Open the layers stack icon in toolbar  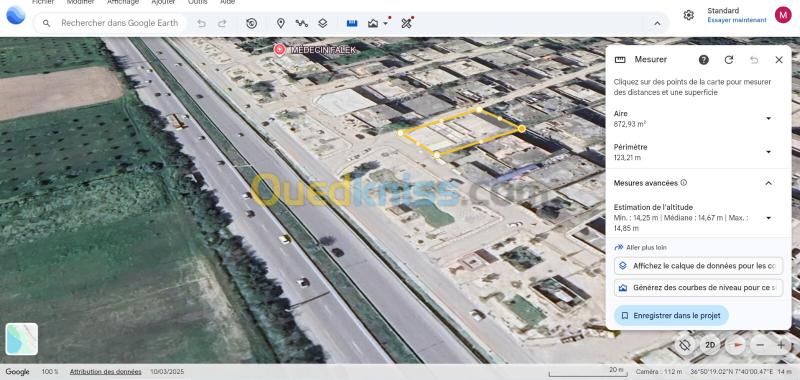tap(322, 23)
